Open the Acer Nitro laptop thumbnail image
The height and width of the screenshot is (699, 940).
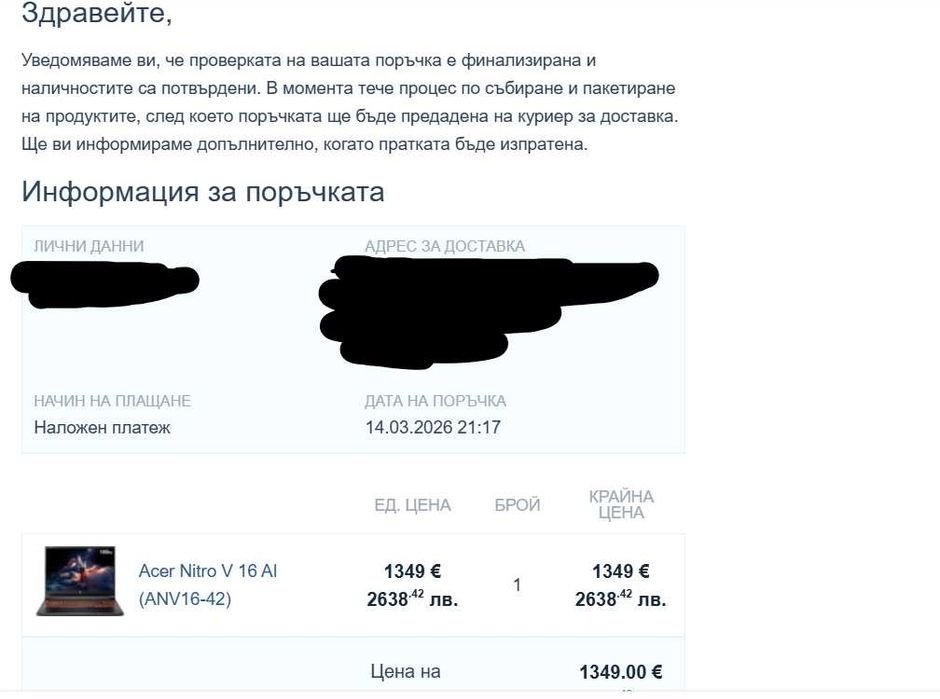tap(80, 581)
